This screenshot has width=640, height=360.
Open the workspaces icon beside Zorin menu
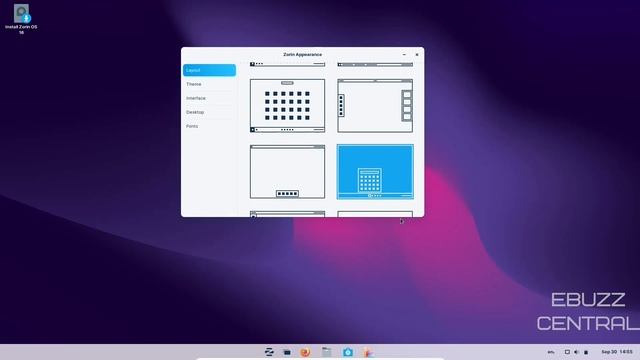287,352
